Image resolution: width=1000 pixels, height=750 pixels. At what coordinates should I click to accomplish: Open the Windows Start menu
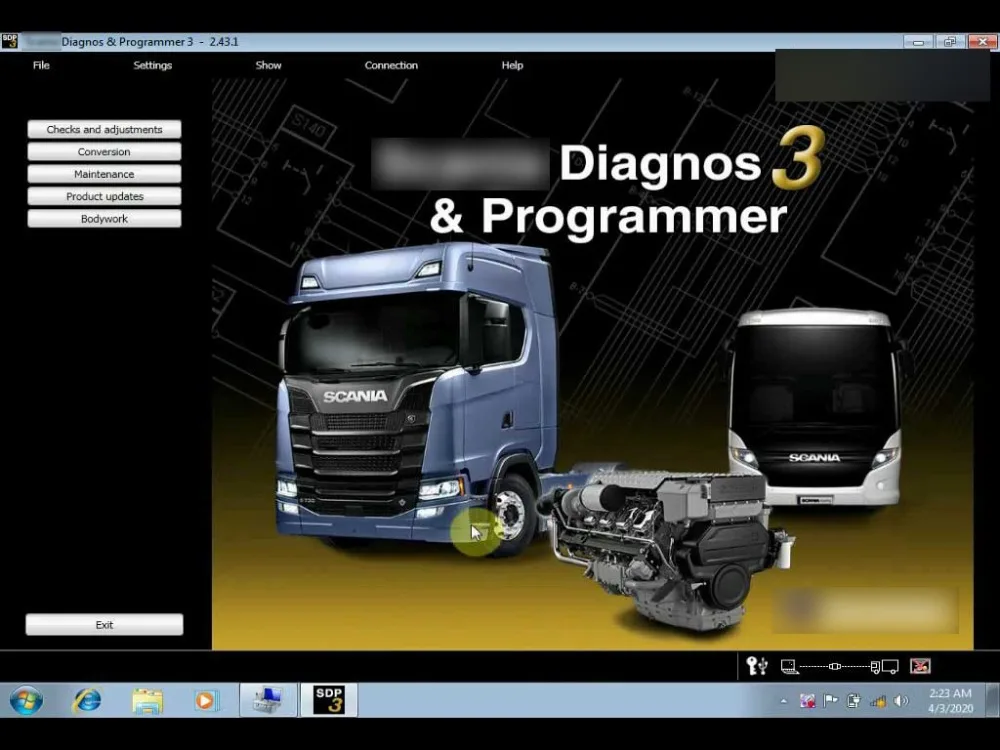26,701
